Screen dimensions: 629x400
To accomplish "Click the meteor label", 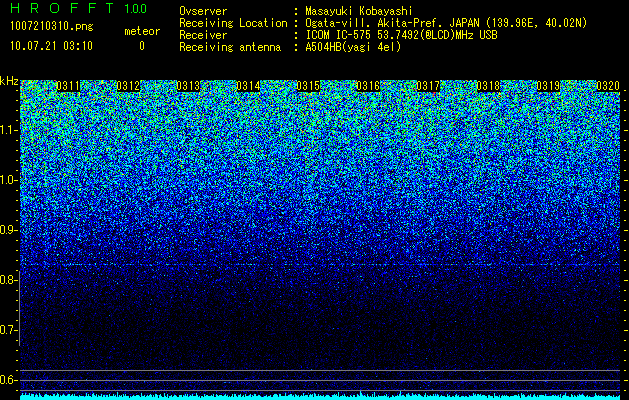I will [x=142, y=31].
